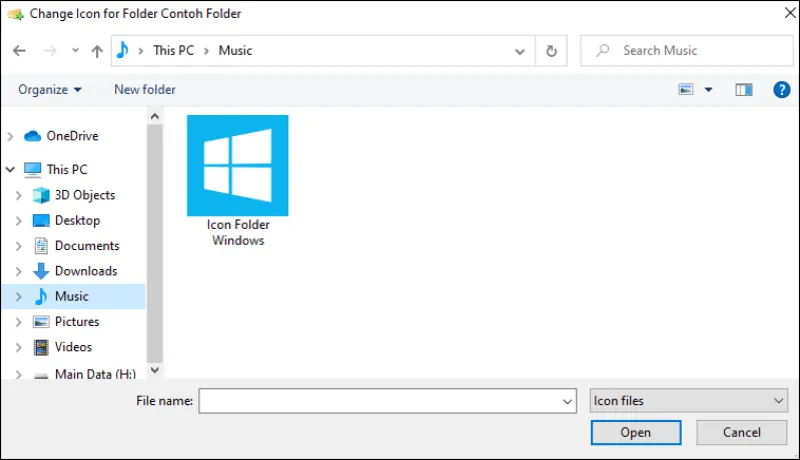
Task: Open Desktop in the sidebar
Action: point(77,221)
